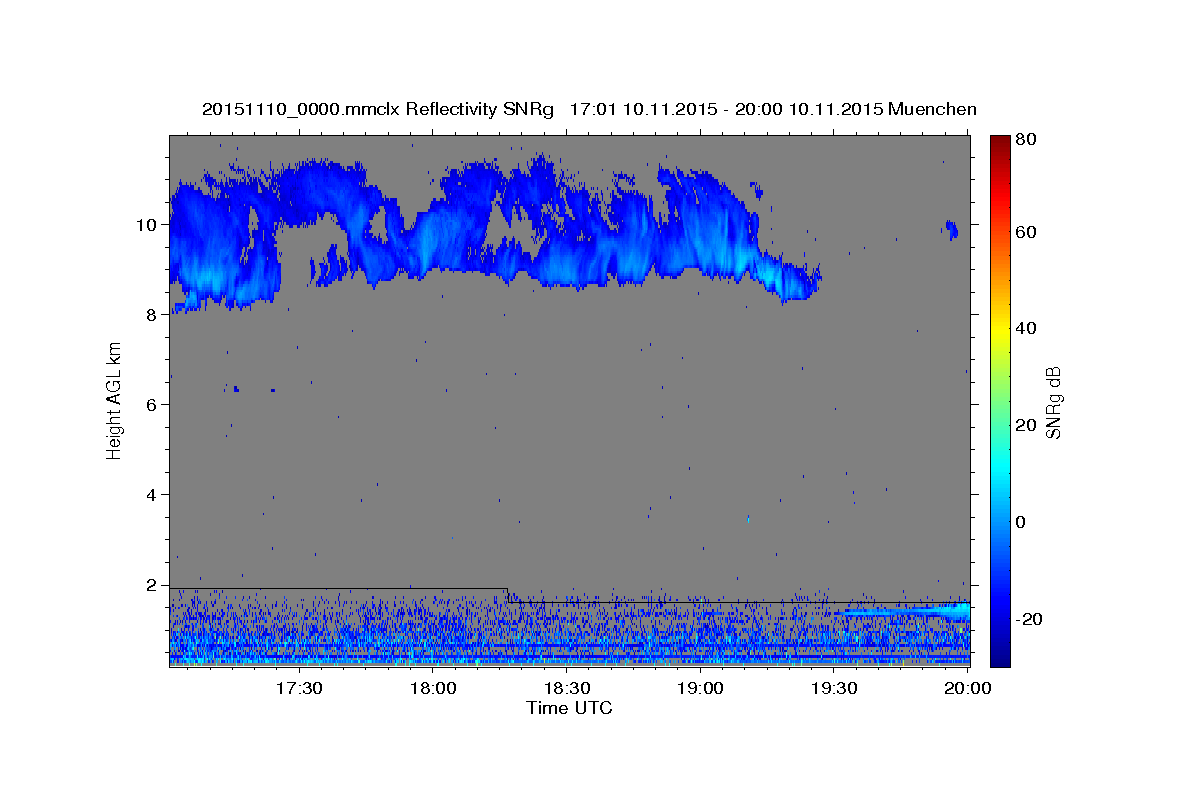Image resolution: width=1200 pixels, height=800 pixels.
Task: Click the 19:00 time tick label
Action: (x=701, y=688)
